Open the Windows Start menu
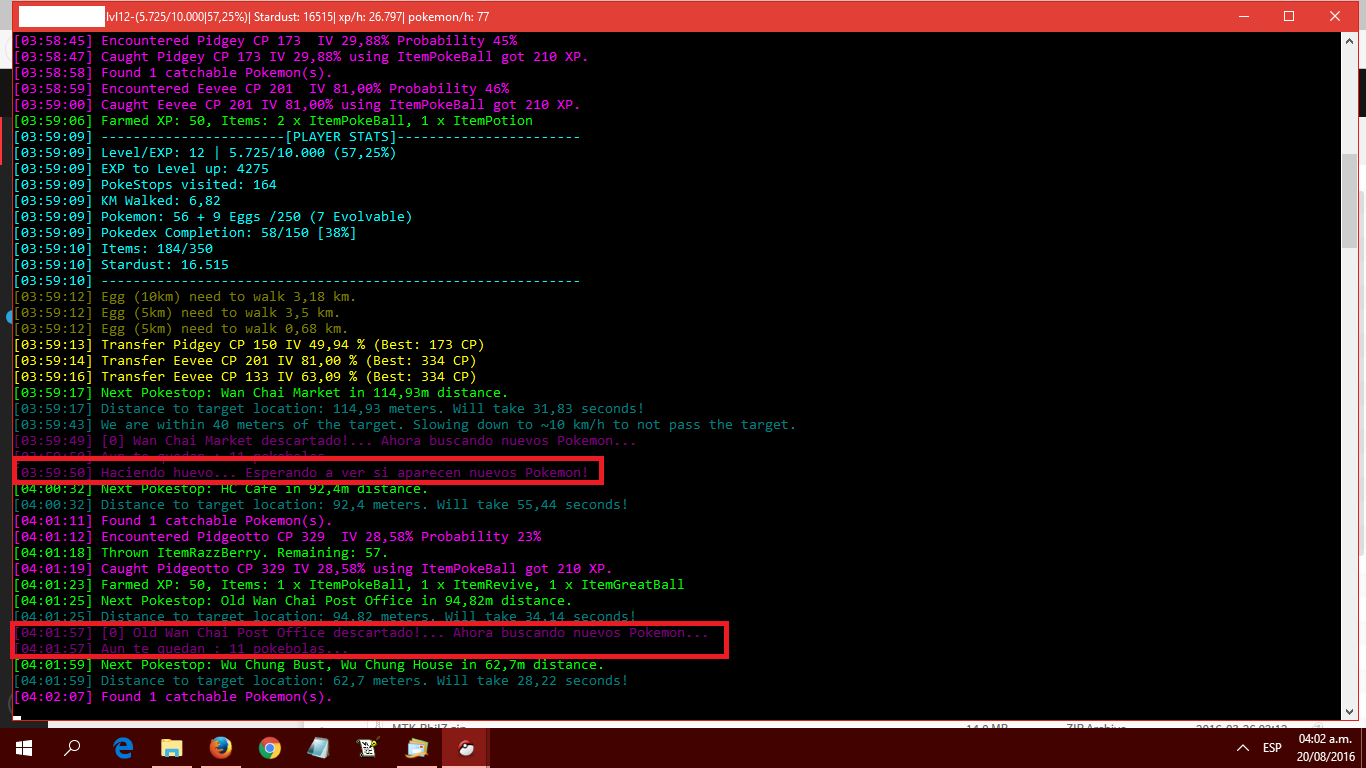 [x=24, y=747]
